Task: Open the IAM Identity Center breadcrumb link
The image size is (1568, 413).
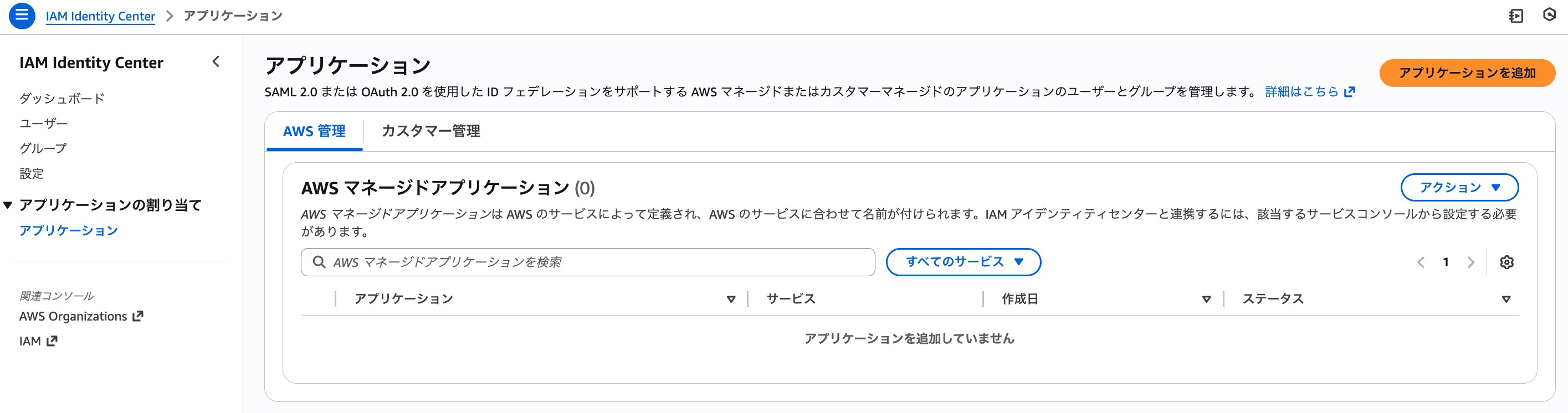Action: tap(101, 16)
